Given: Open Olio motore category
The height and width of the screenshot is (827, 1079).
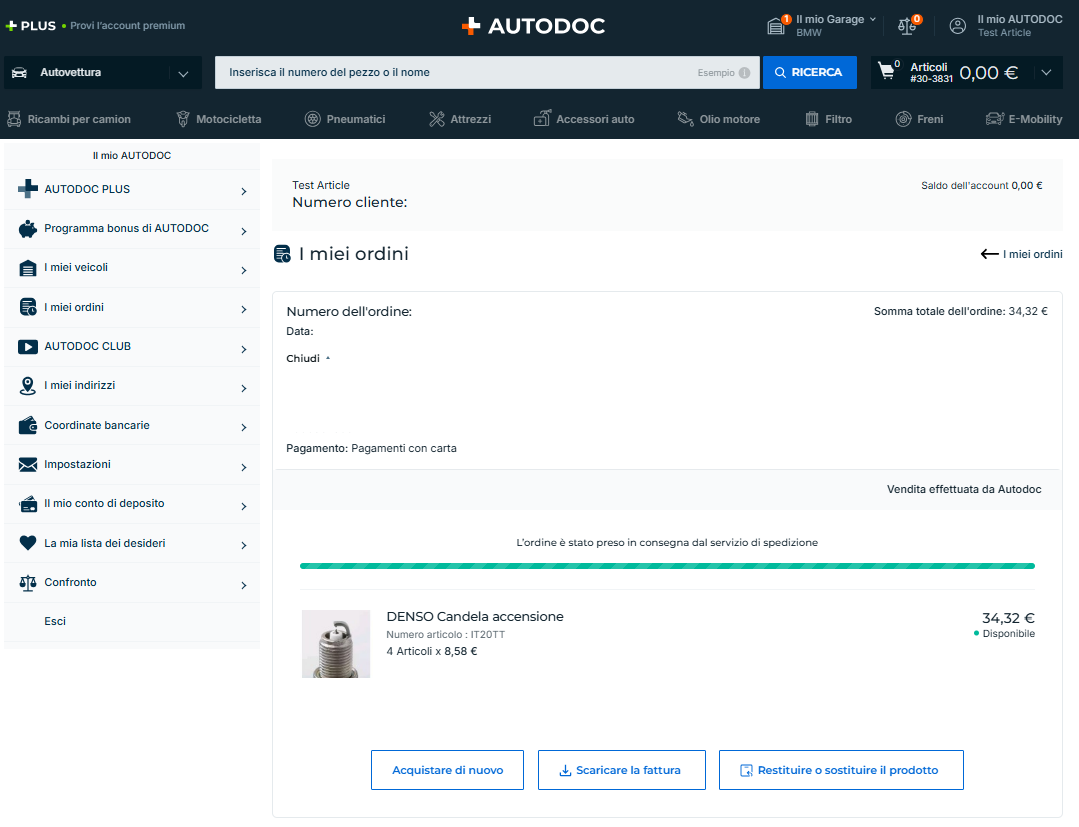Looking at the screenshot, I should pyautogui.click(x=718, y=119).
